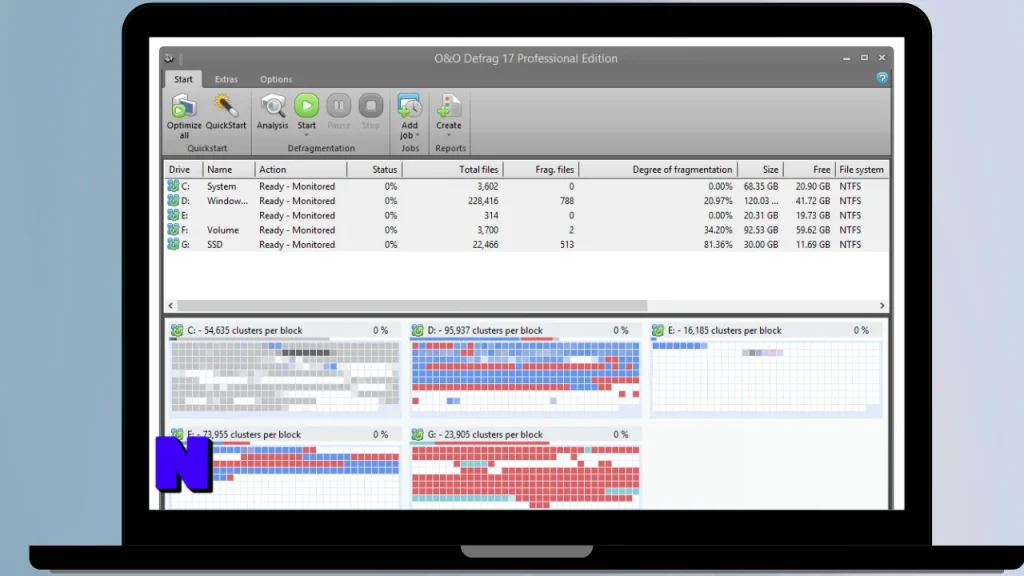This screenshot has width=1024, height=576.
Task: Click the G: cluster map header icon
Action: pos(417,434)
